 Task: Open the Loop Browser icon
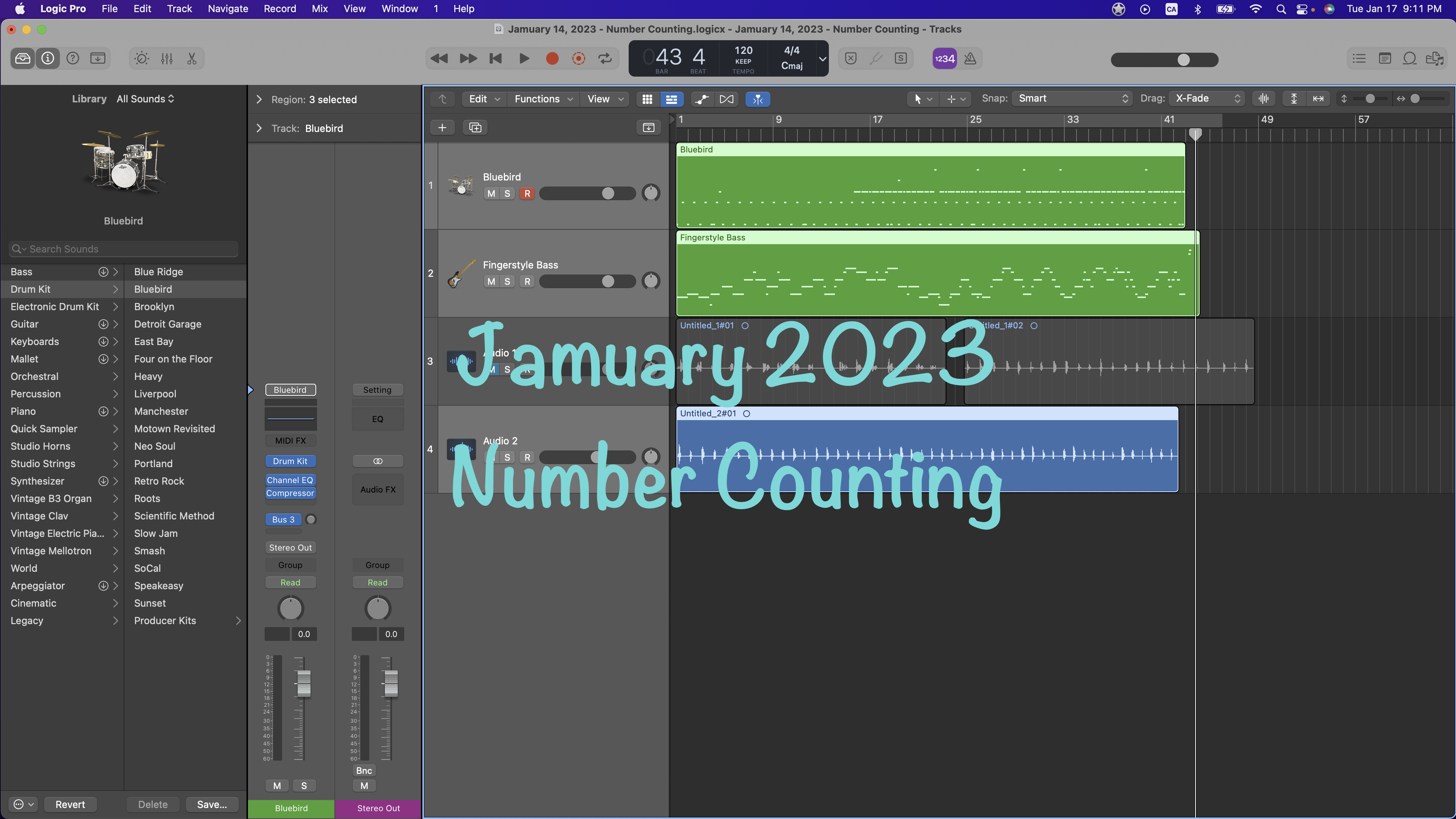[1410, 58]
